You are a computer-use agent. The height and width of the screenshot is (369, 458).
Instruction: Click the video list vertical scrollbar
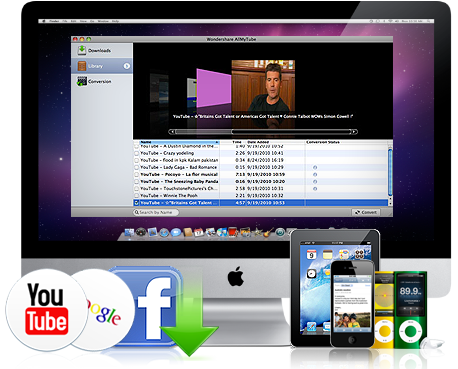390,172
